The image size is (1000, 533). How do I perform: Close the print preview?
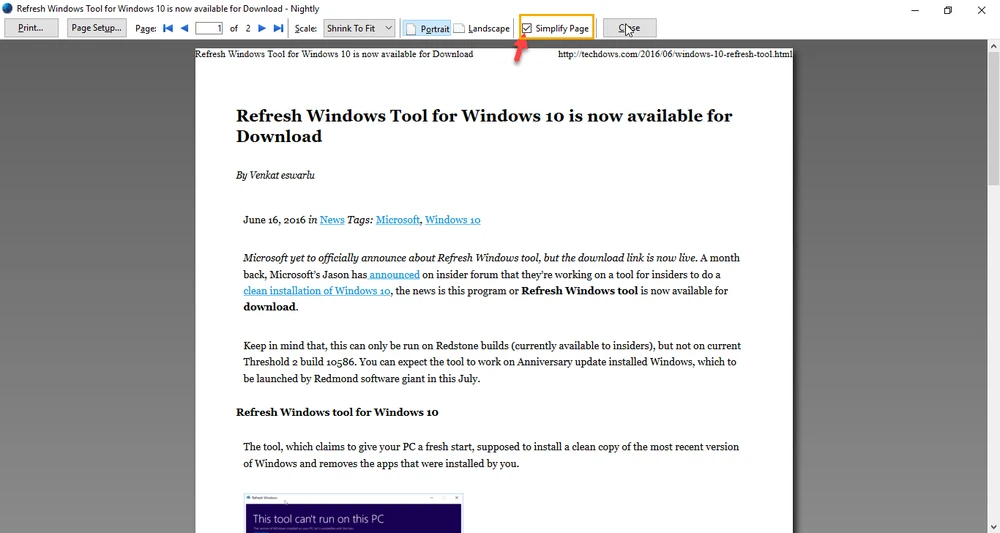click(629, 27)
